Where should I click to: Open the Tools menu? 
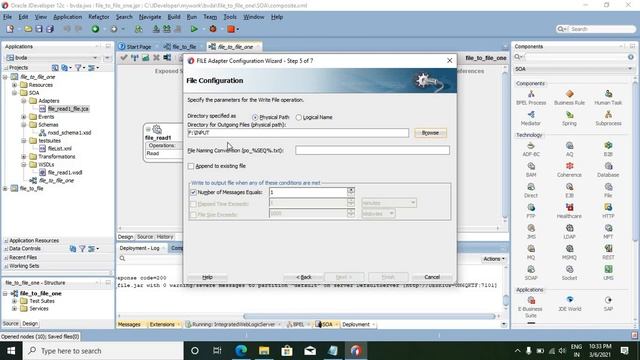coord(230,17)
